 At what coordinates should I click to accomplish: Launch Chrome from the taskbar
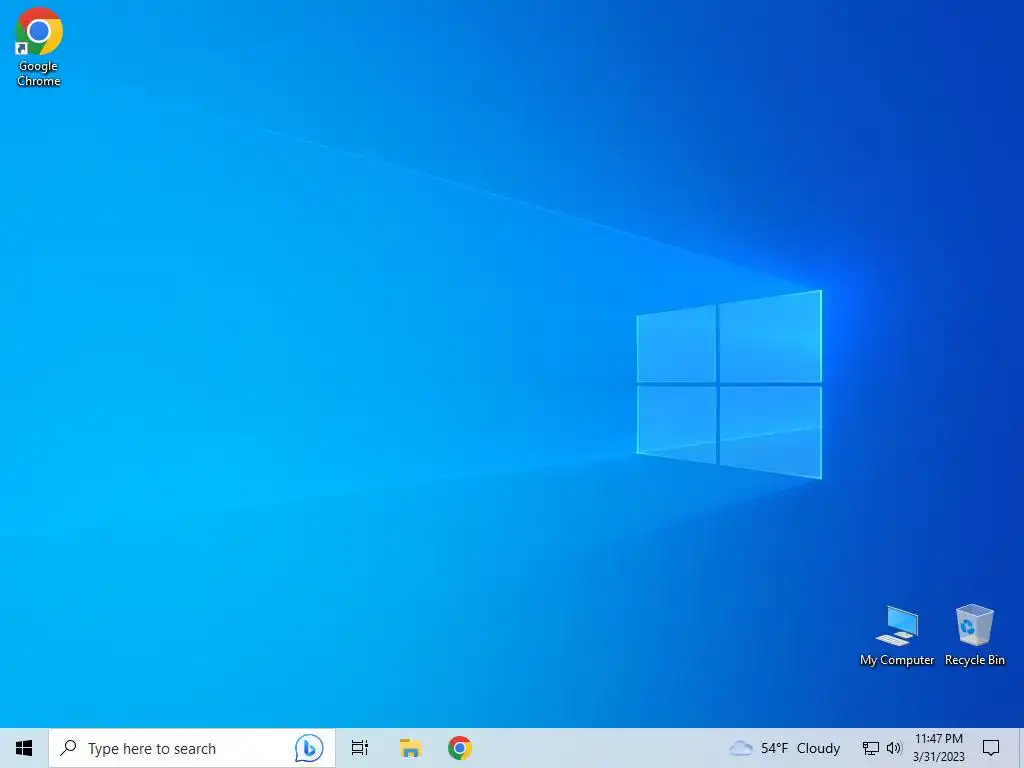(460, 748)
